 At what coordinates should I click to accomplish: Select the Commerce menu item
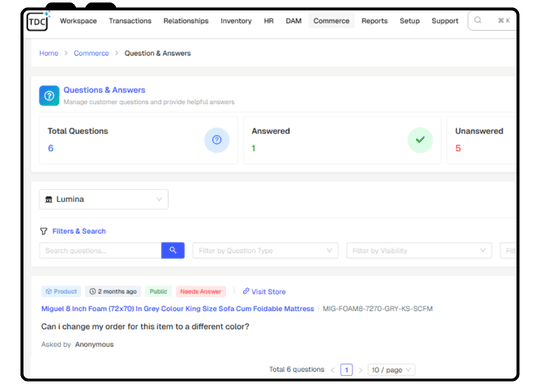click(331, 21)
